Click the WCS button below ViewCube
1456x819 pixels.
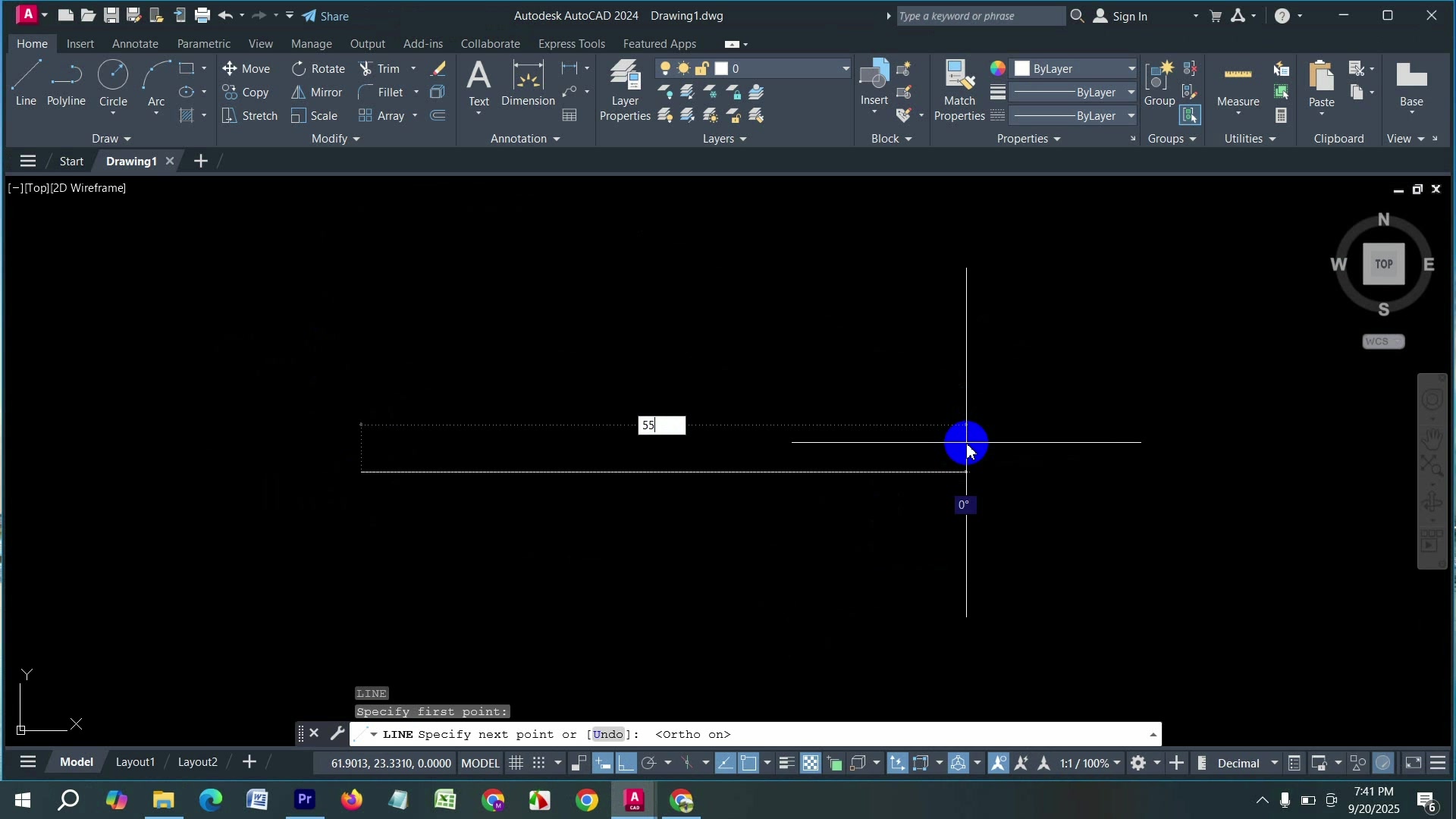click(1384, 342)
